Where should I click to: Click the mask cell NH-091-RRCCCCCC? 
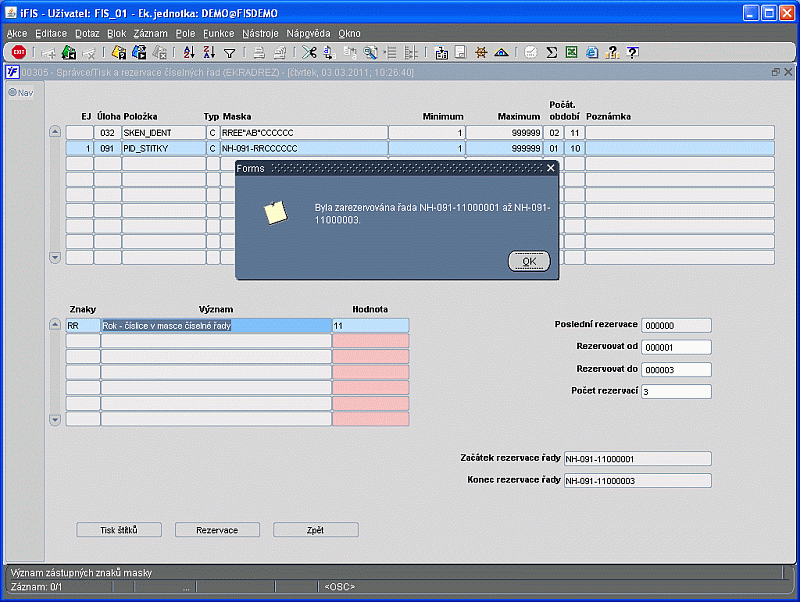[304, 148]
